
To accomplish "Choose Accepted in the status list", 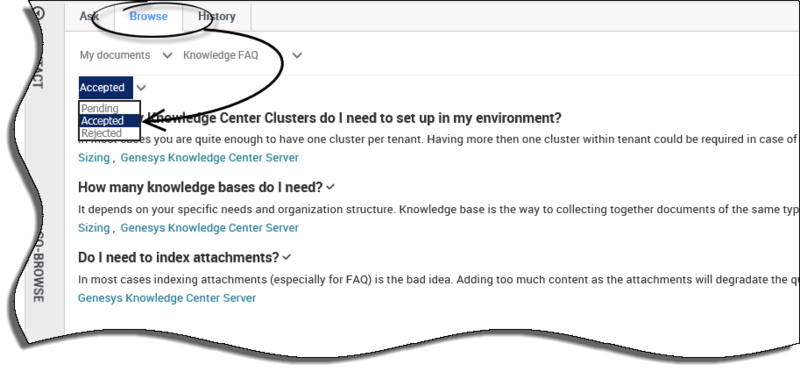I will pos(109,121).
